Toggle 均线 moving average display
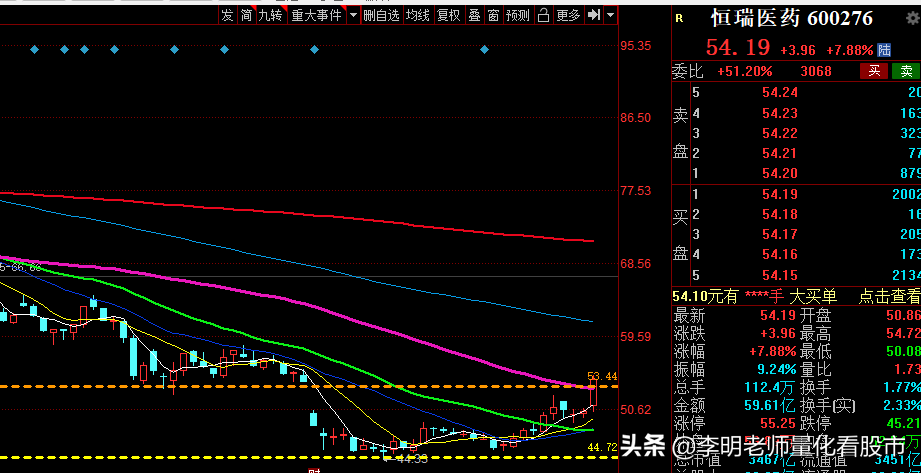Image resolution: width=921 pixels, height=473 pixels. click(x=418, y=15)
